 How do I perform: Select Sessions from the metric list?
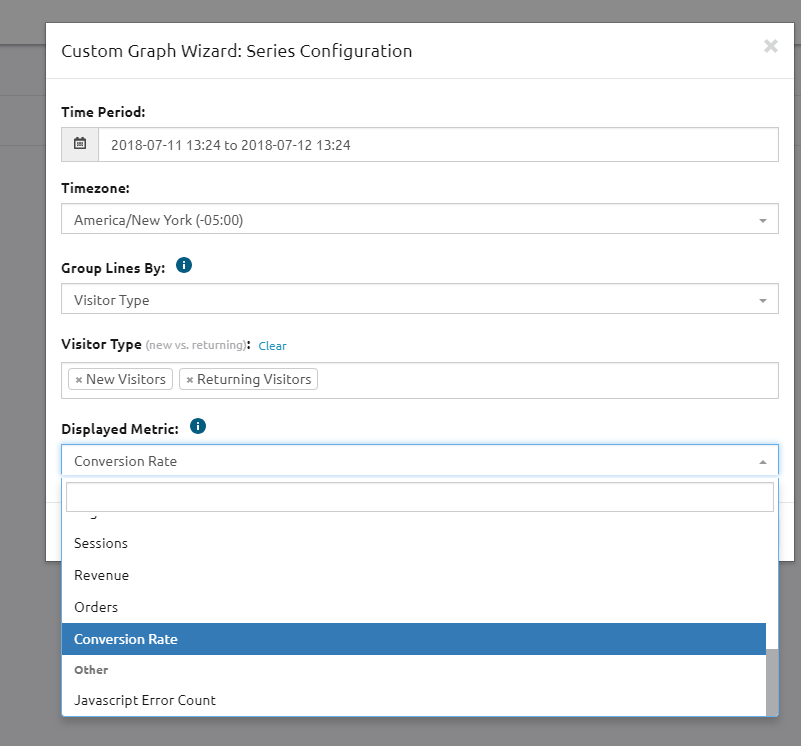(x=414, y=543)
